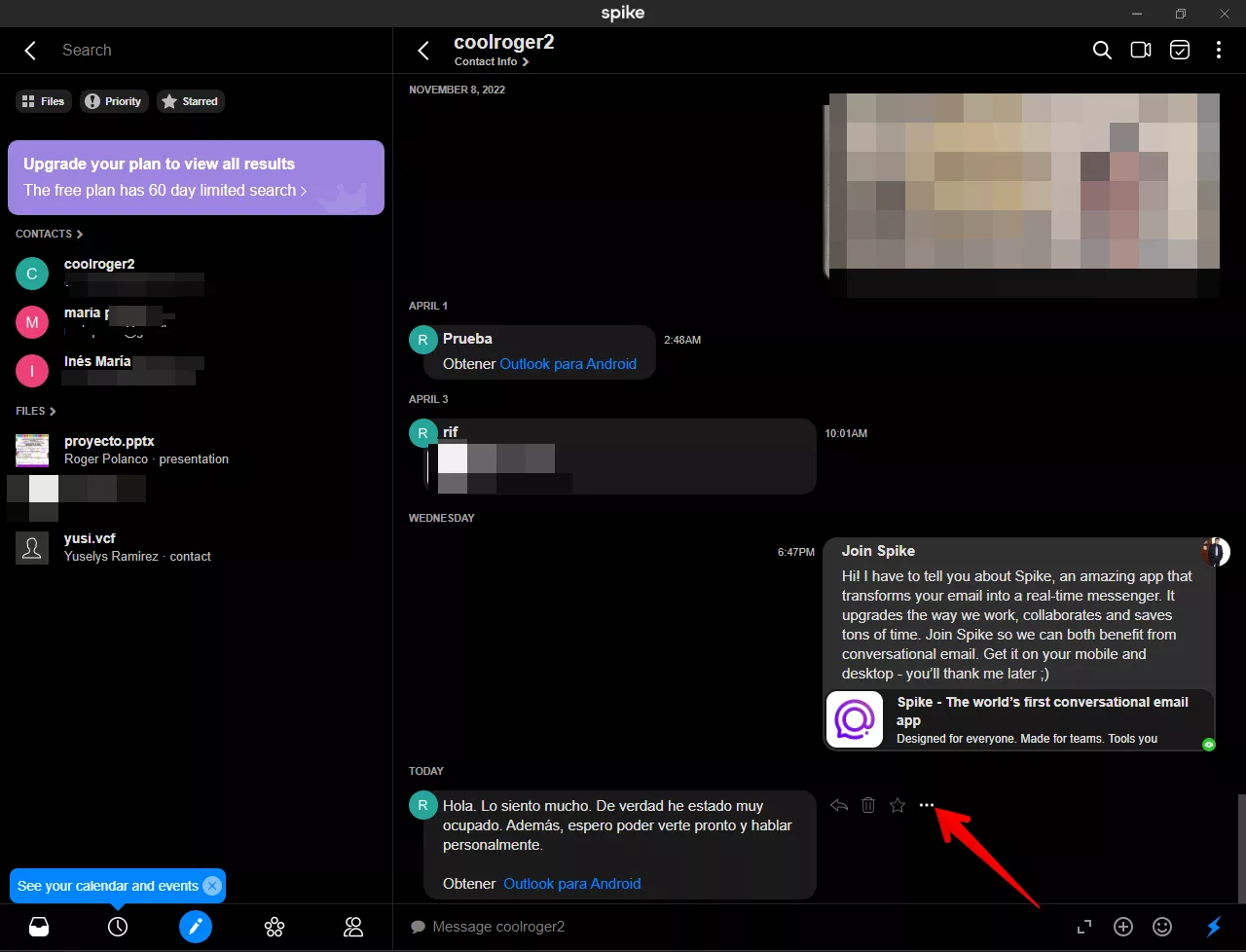Restore down the Spike window
The width and height of the screenshot is (1246, 952).
(1181, 14)
